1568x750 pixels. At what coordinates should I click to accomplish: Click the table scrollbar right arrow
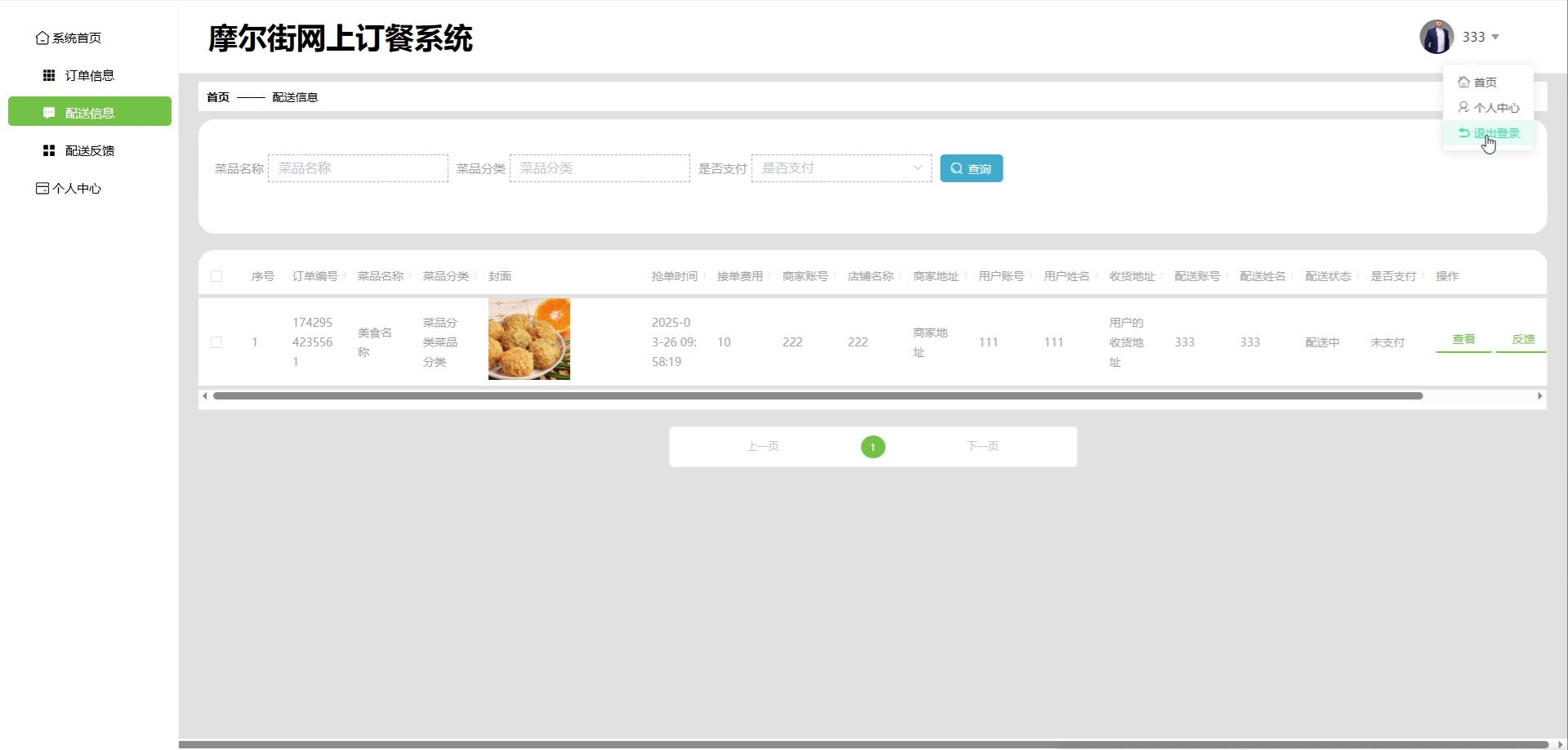(1539, 396)
